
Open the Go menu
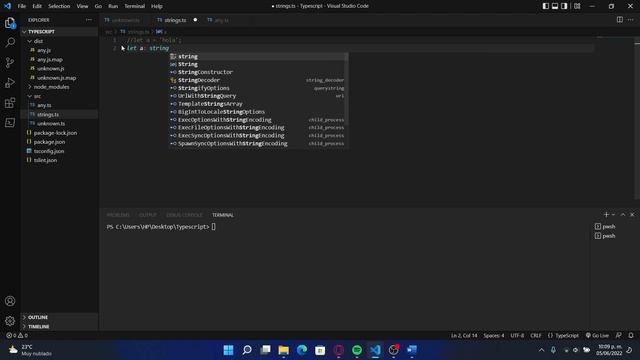click(98, 6)
